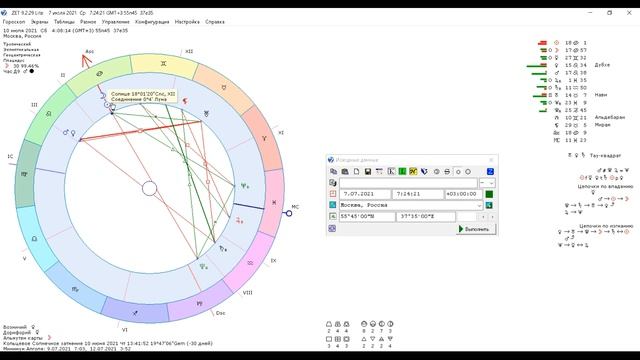Open the Разное menu
This screenshot has height=360, width=640.
tap(88, 22)
